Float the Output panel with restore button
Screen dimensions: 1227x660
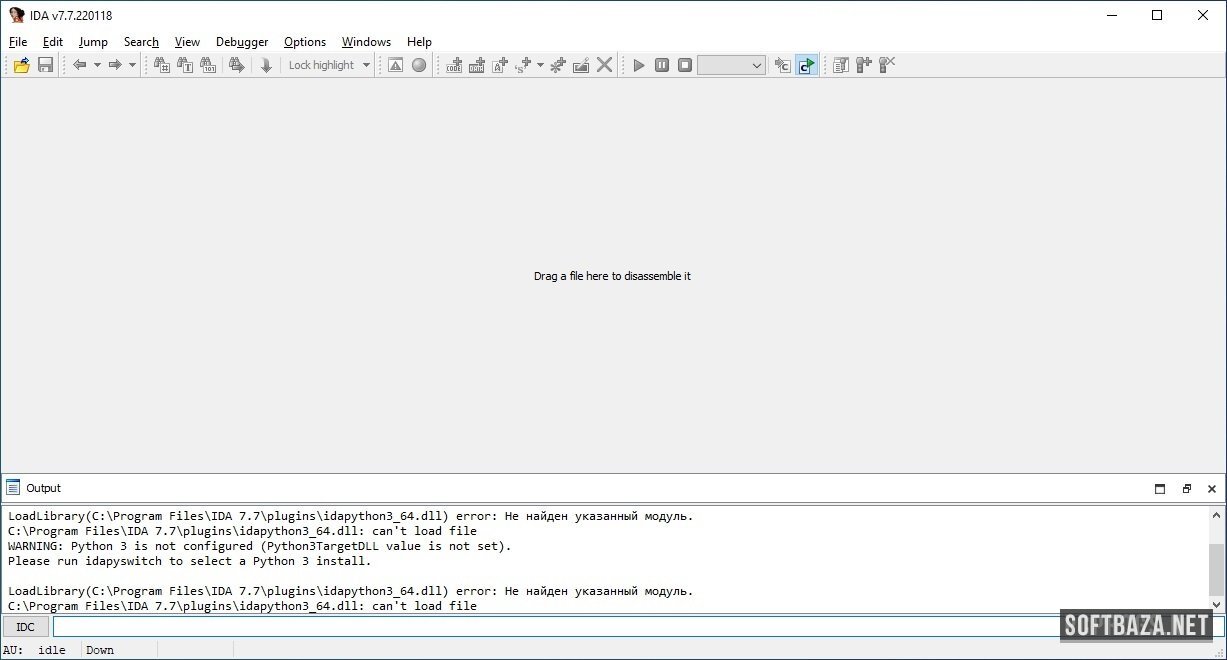click(1186, 489)
